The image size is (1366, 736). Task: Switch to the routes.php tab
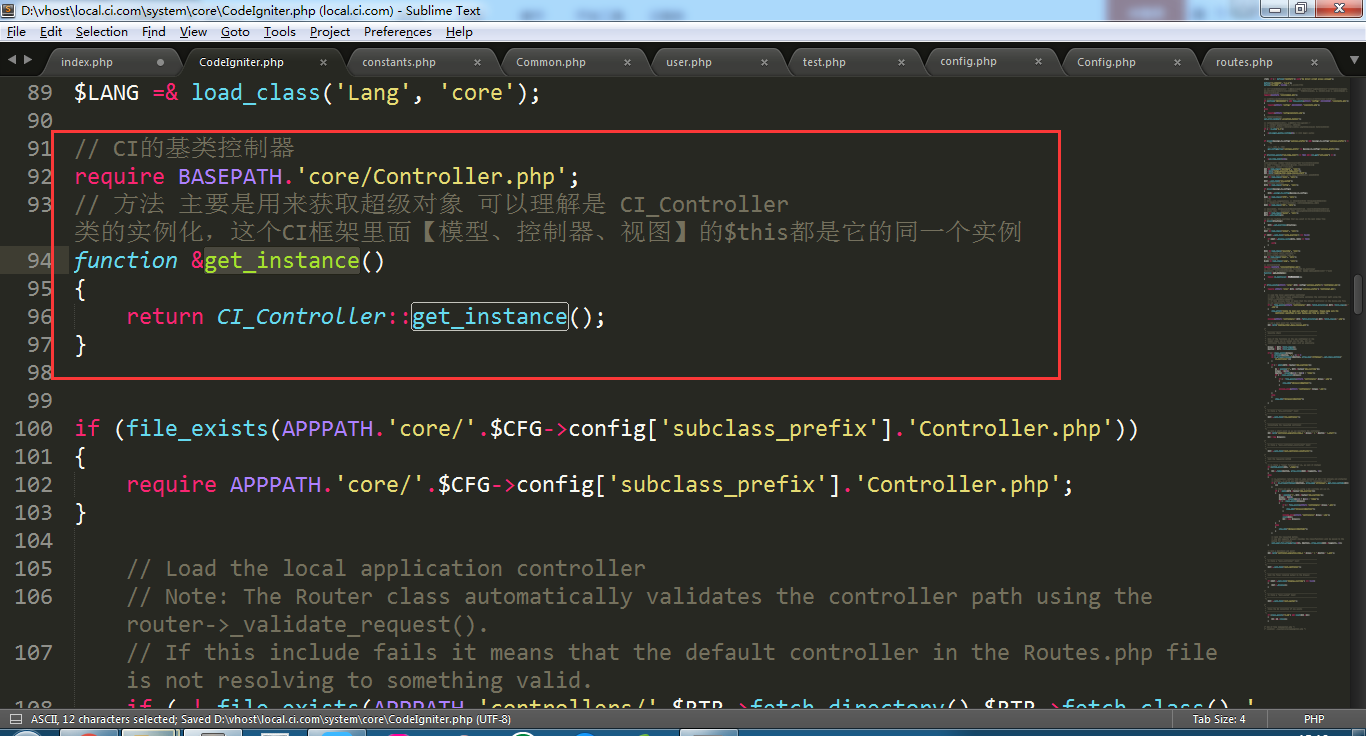[x=1244, y=62]
